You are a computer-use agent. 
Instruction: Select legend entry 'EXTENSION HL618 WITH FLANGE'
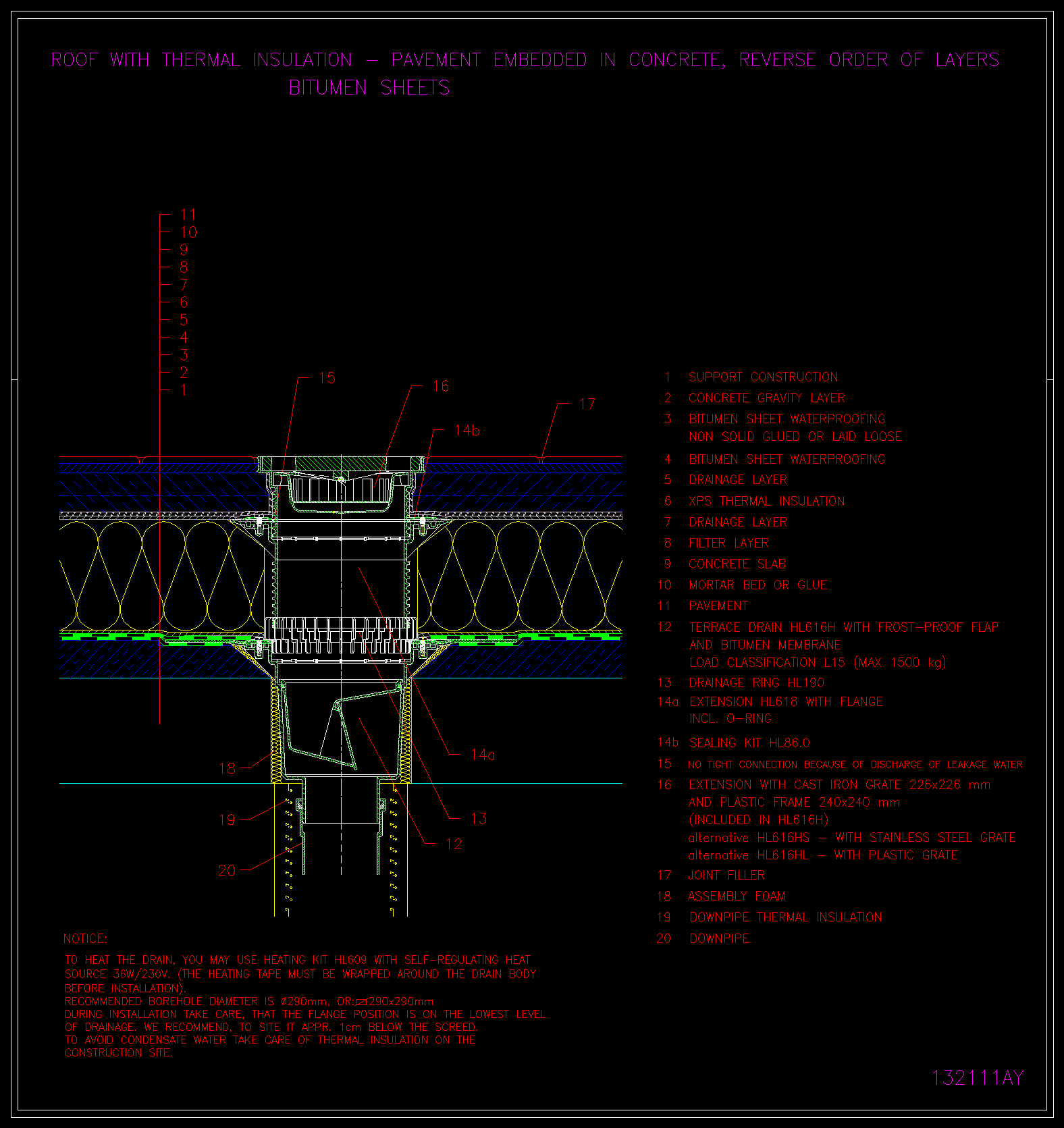786,701
